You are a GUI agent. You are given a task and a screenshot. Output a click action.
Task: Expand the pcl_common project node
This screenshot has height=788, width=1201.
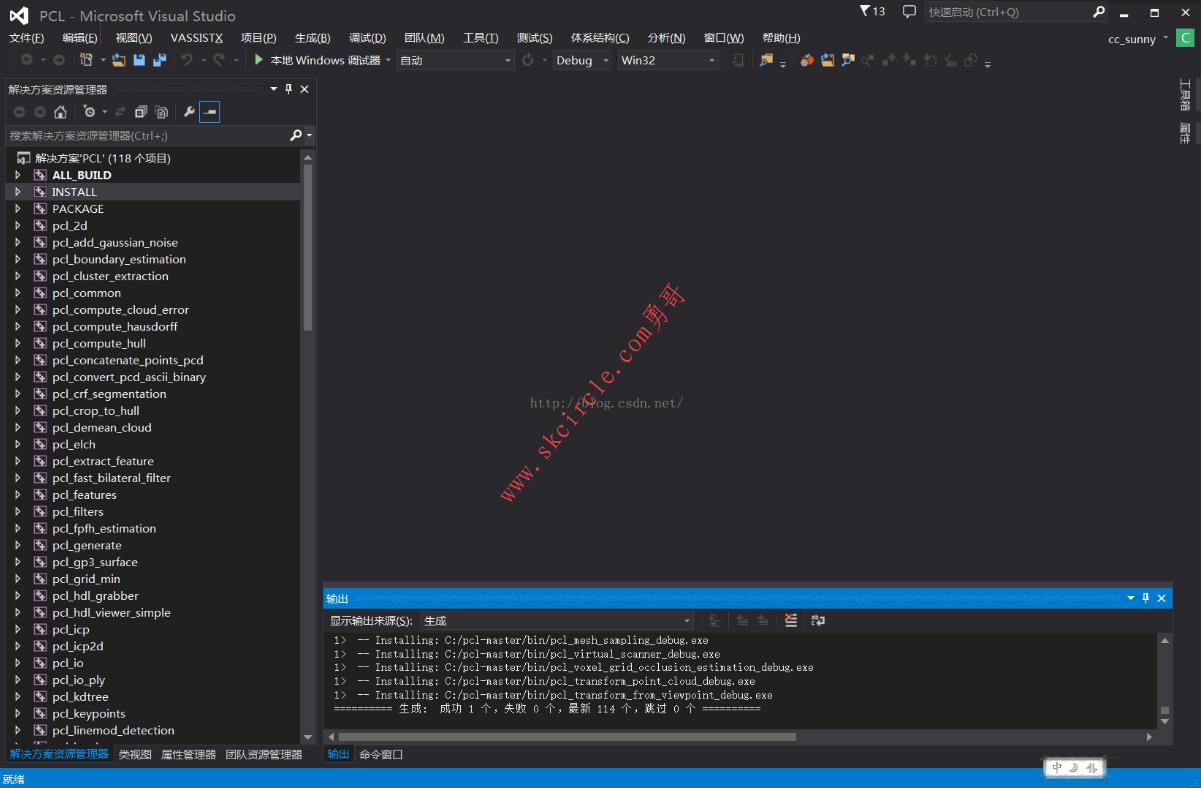[18, 293]
